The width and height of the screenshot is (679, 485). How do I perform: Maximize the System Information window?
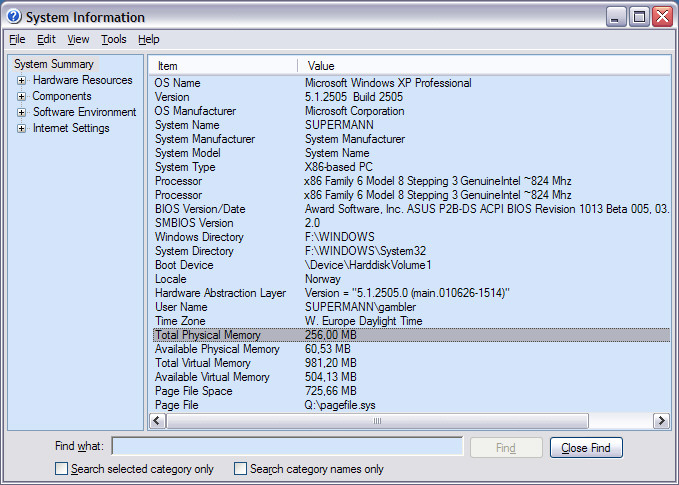coord(639,17)
